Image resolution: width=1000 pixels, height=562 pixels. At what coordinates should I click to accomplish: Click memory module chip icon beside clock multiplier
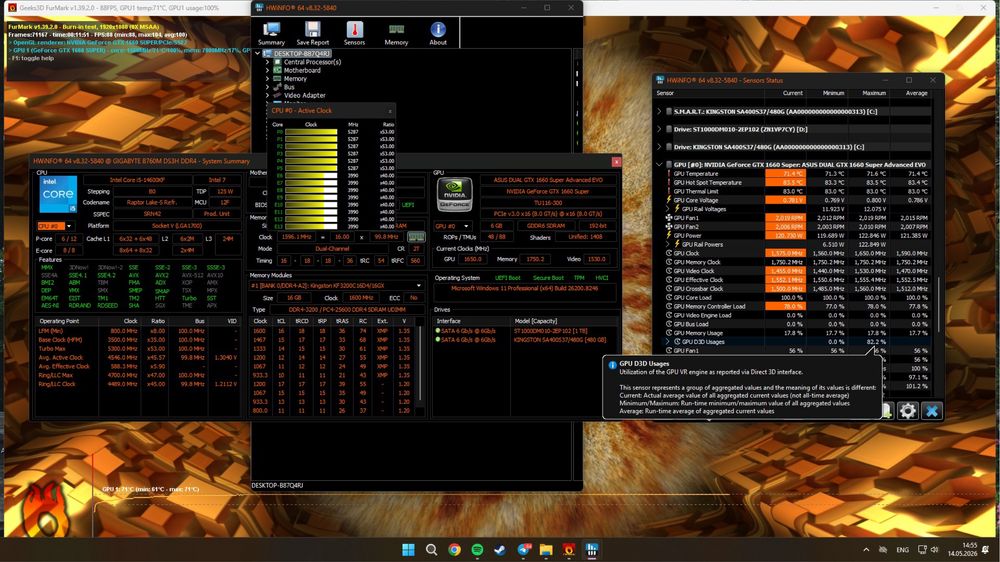point(416,237)
